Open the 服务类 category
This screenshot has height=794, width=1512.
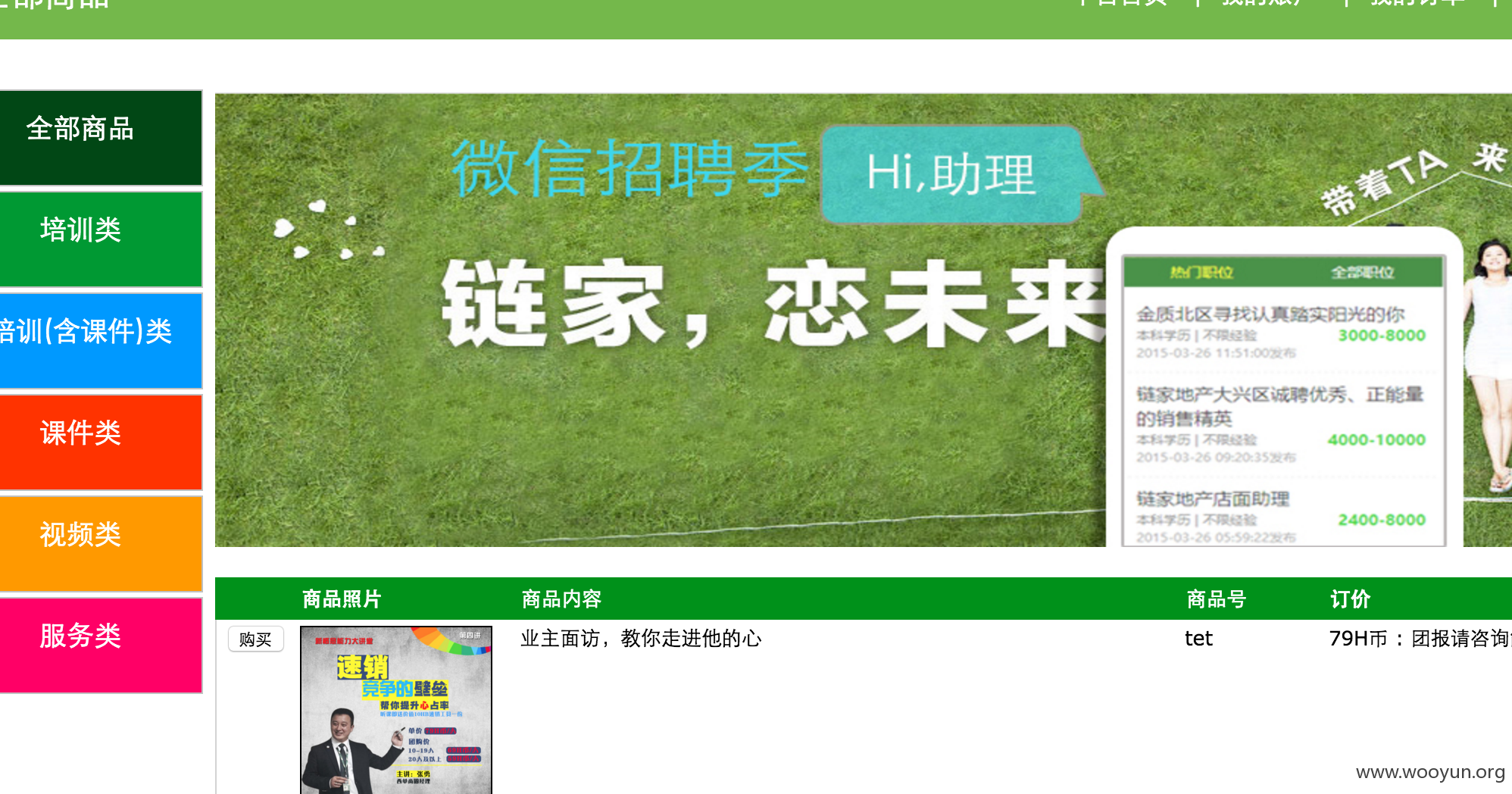pos(101,646)
